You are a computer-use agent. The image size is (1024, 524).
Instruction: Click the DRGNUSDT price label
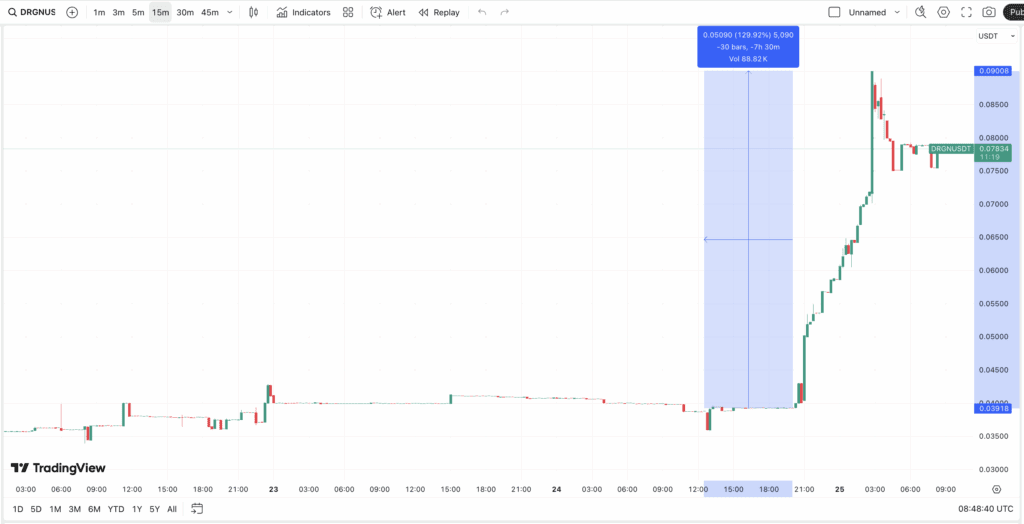[951, 149]
